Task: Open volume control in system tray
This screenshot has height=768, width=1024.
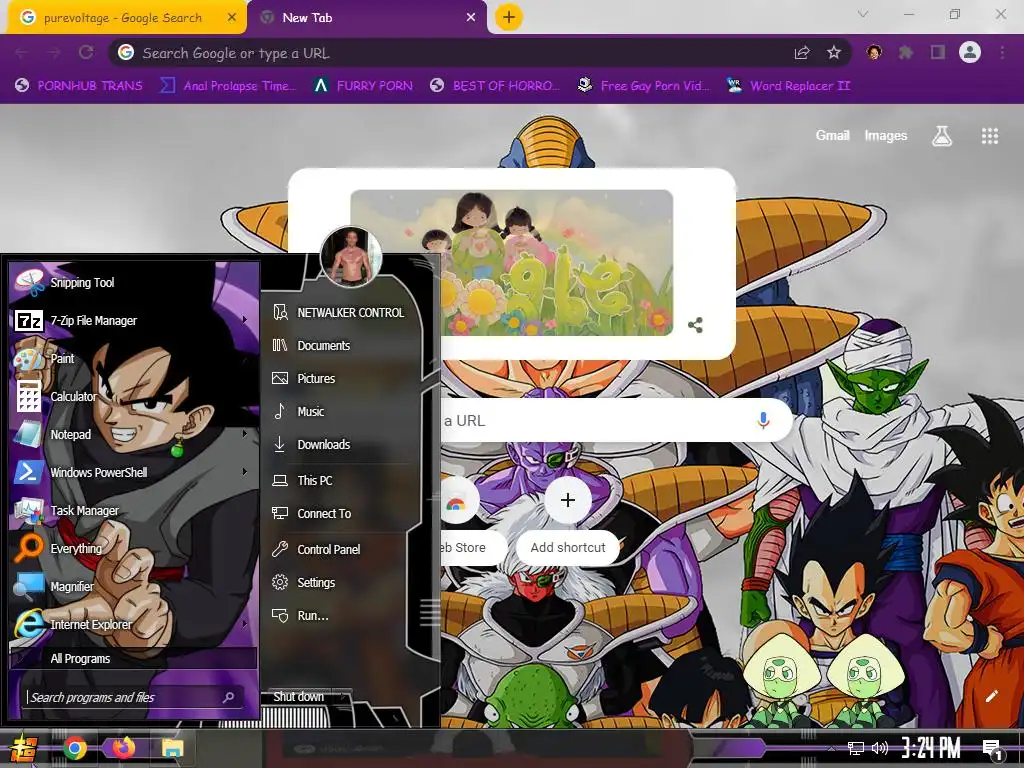Action: [880, 748]
